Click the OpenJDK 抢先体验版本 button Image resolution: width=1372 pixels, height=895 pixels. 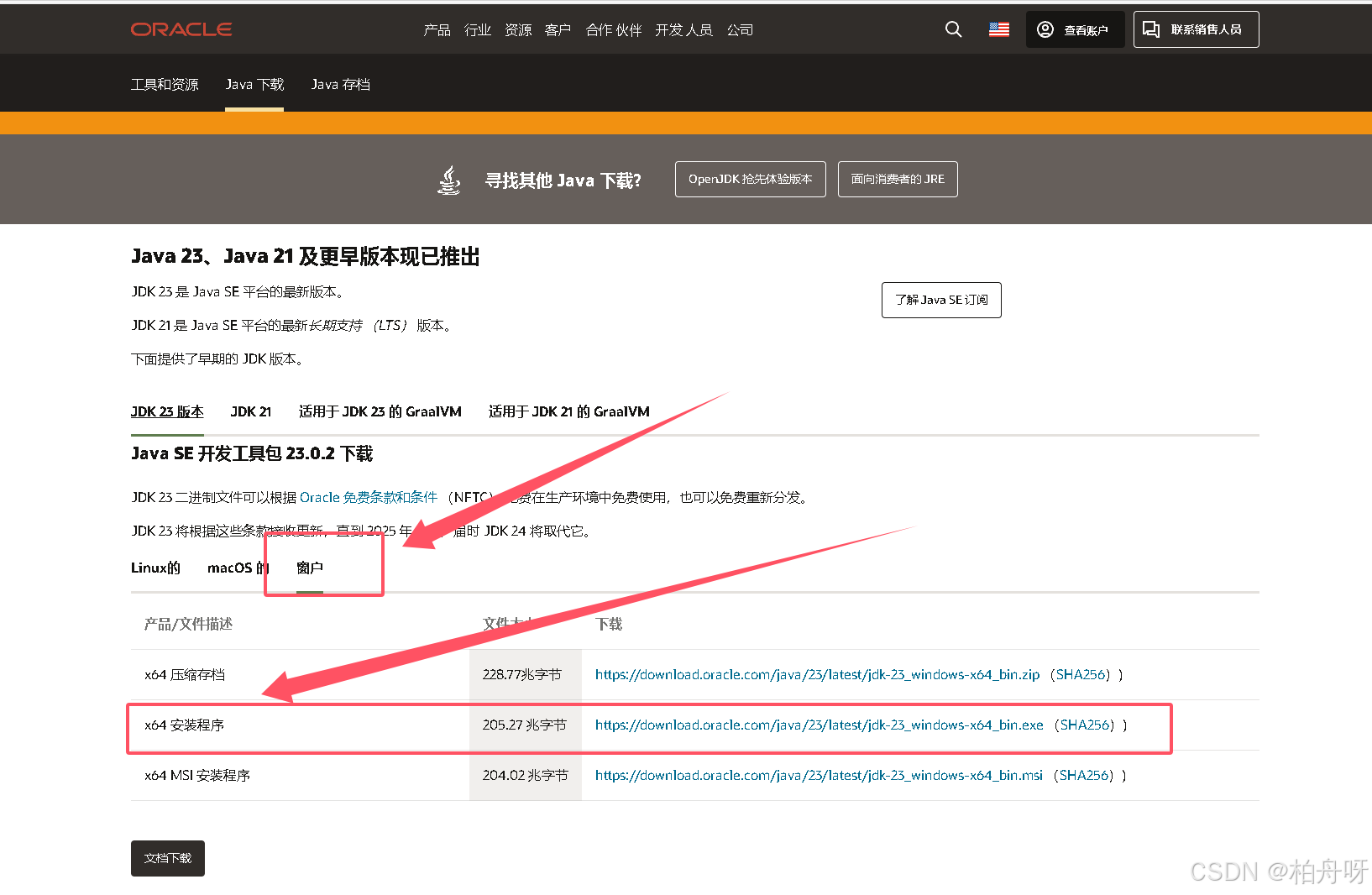pos(751,179)
